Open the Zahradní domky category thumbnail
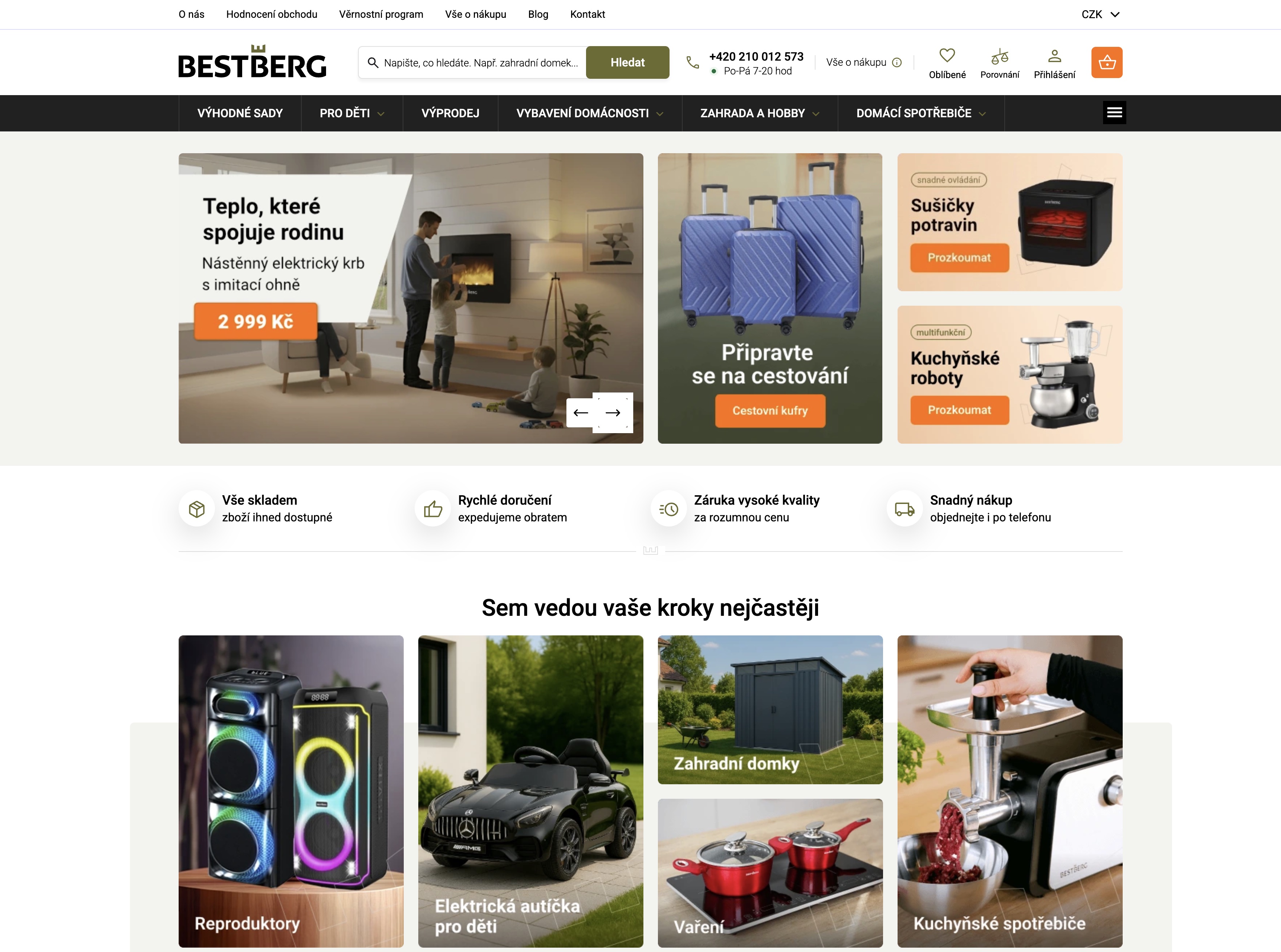The height and width of the screenshot is (952, 1281). (x=769, y=709)
